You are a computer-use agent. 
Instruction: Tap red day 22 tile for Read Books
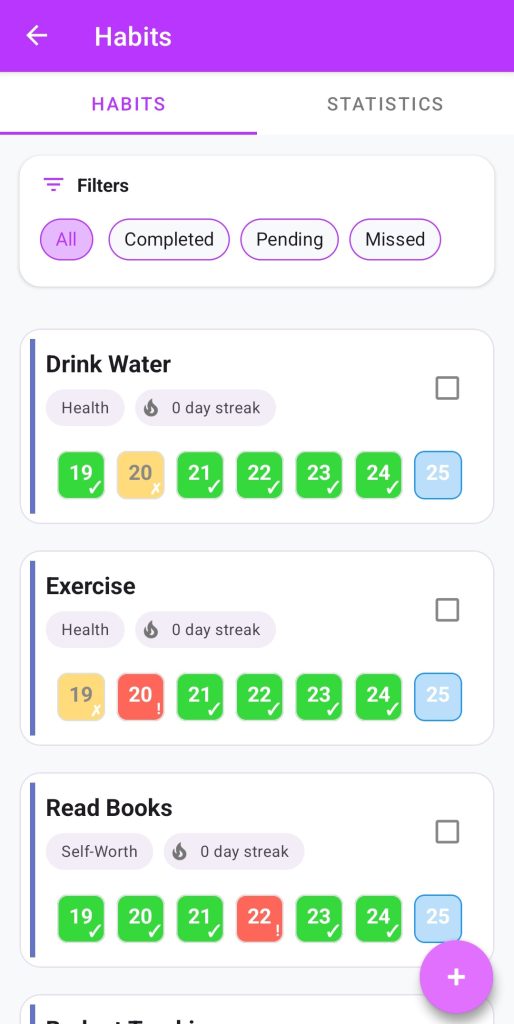click(x=259, y=918)
